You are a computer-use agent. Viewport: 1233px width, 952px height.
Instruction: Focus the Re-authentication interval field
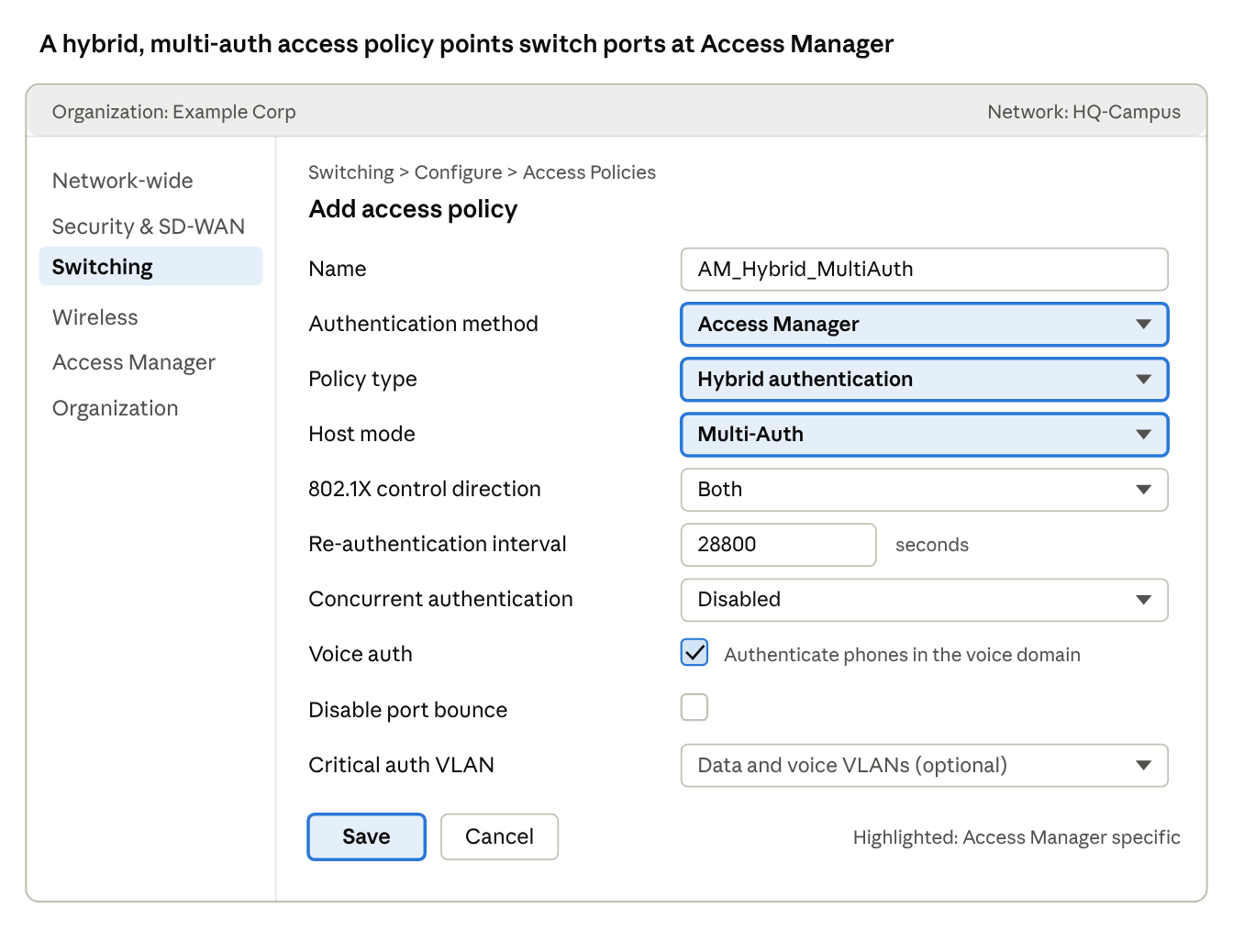point(778,545)
